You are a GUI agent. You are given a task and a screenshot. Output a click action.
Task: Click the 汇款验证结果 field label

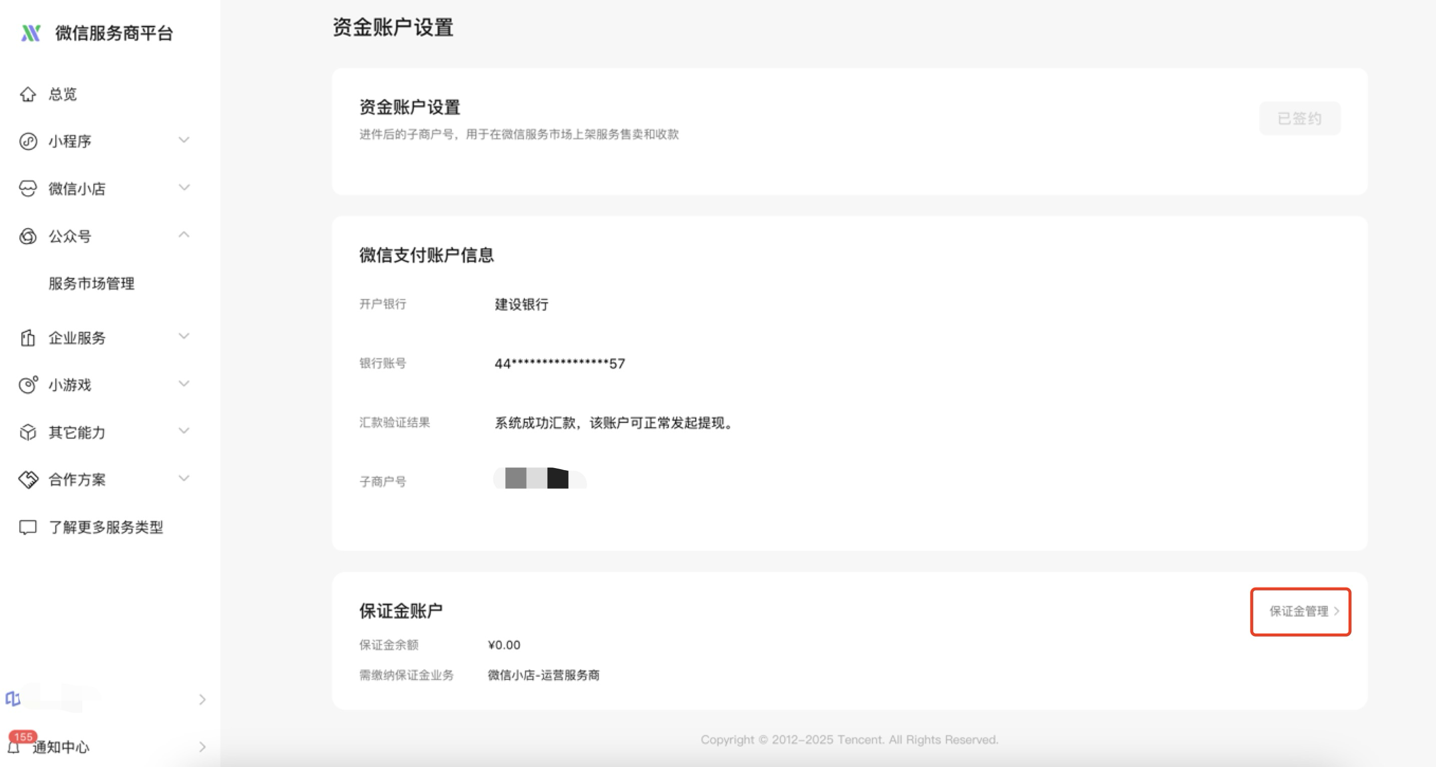pos(395,423)
